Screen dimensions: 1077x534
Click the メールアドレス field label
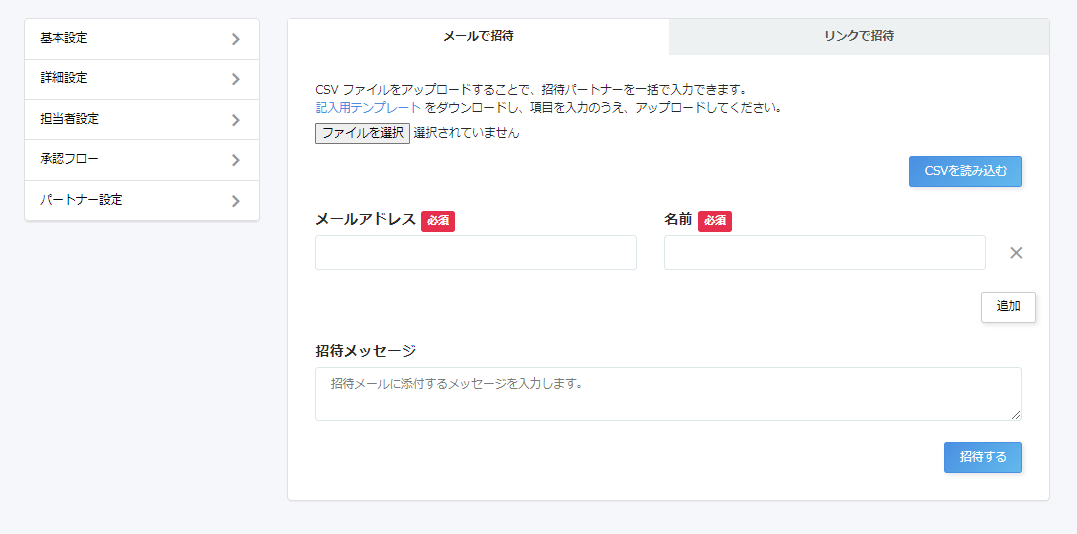[x=365, y=220]
